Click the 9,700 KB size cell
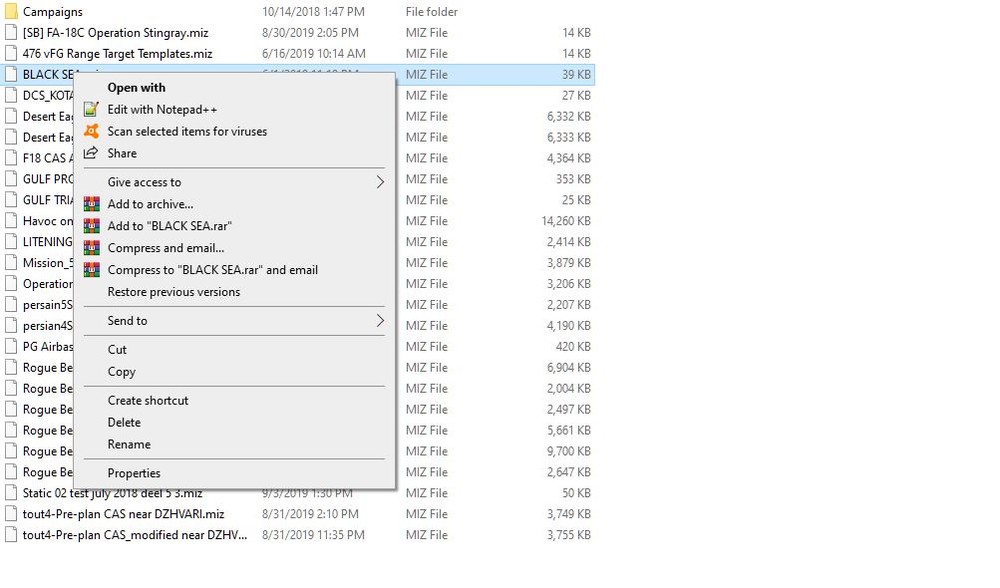1000x588 pixels. 568,452
